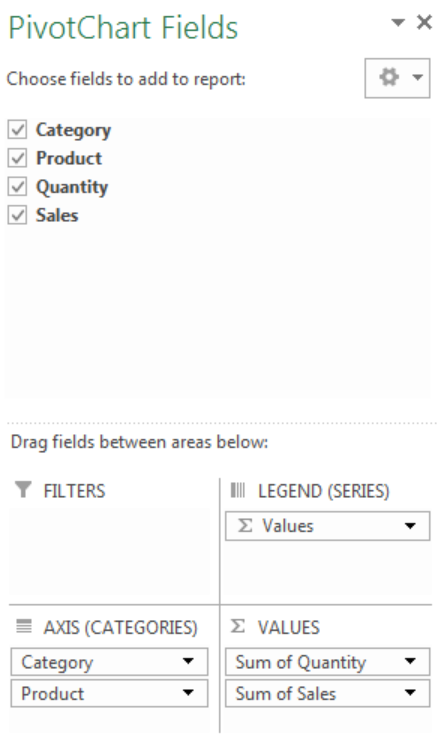Screen dimensions: 445x738
Task: Click sigma icon in Values legend field
Action: (245, 526)
